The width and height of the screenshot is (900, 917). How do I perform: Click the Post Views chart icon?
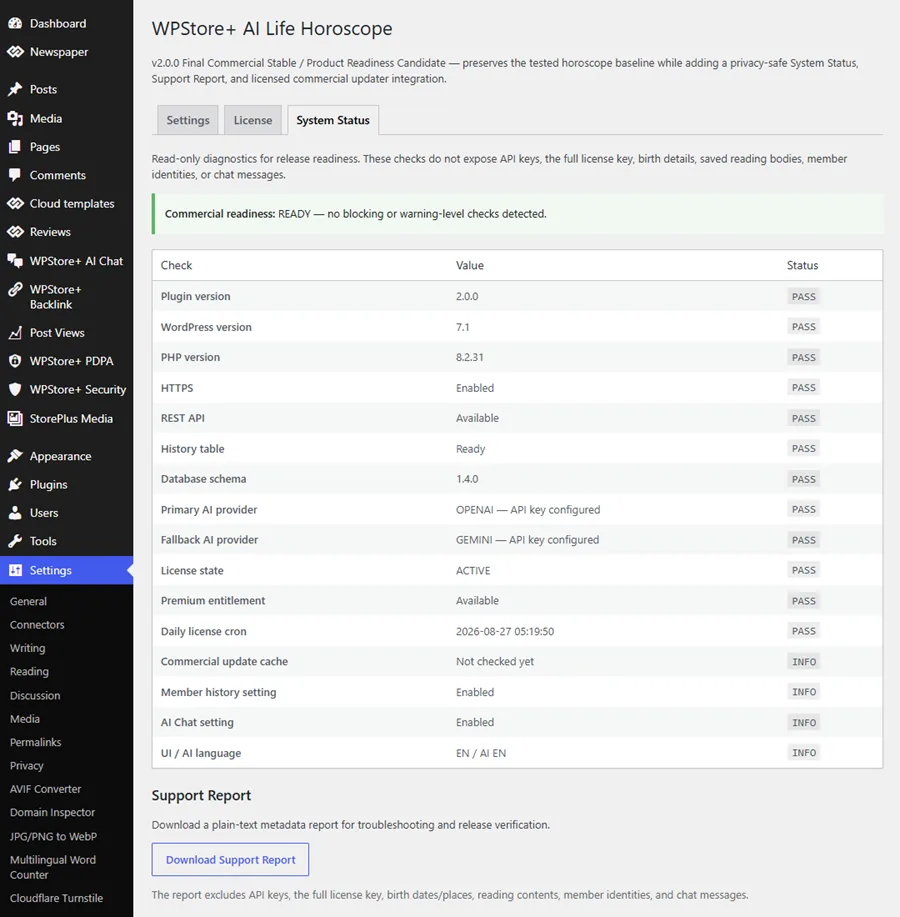pos(15,333)
